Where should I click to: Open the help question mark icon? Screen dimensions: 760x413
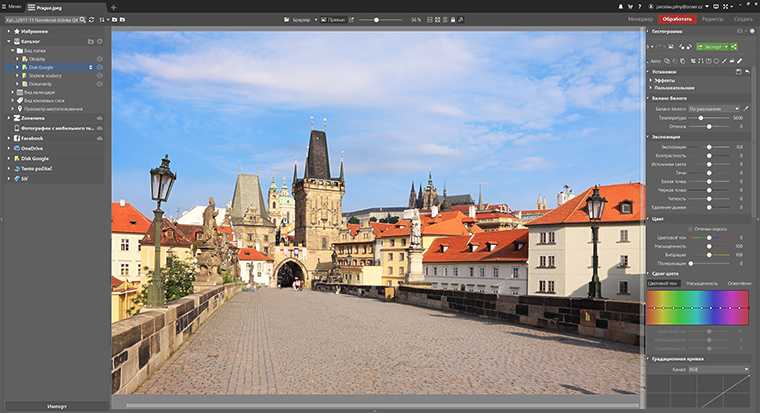pos(640,6)
